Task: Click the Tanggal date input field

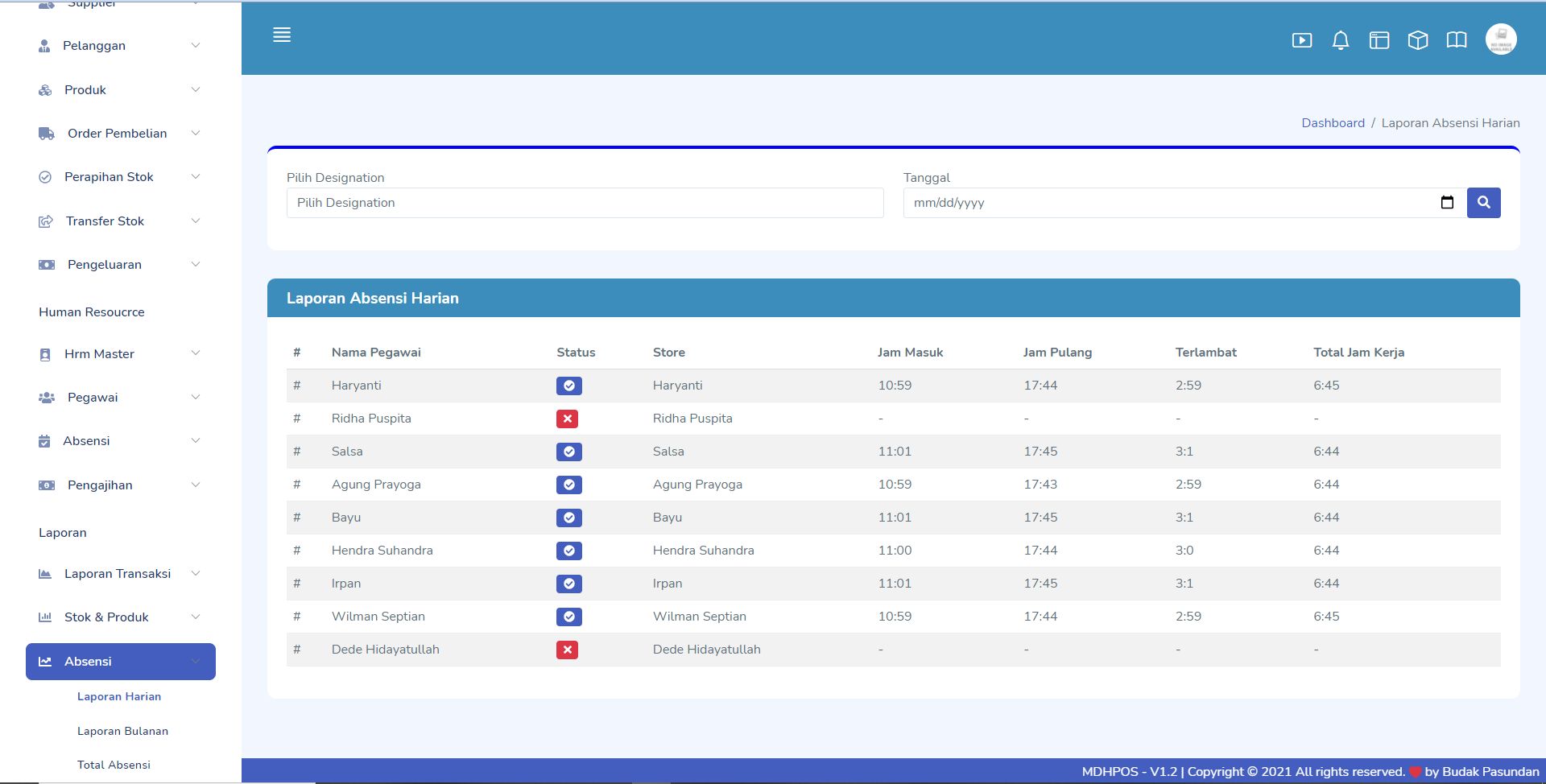Action: [1168, 203]
